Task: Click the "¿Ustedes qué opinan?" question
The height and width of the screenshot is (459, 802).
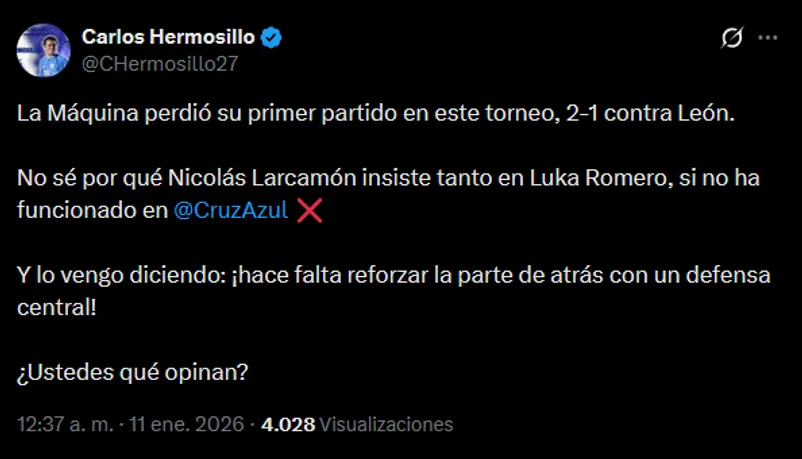Action: tap(133, 374)
